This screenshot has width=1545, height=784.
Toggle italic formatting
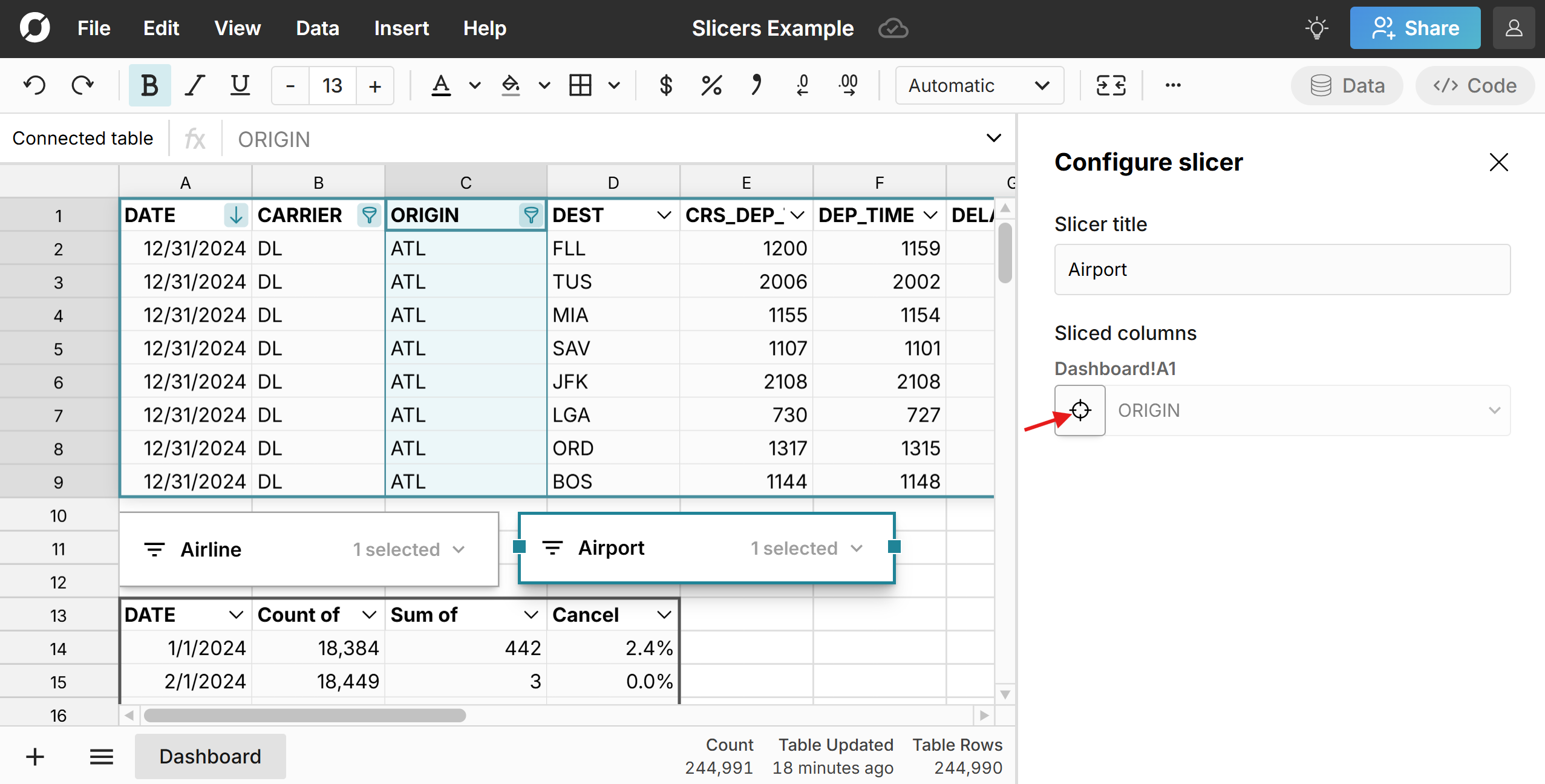(x=194, y=85)
